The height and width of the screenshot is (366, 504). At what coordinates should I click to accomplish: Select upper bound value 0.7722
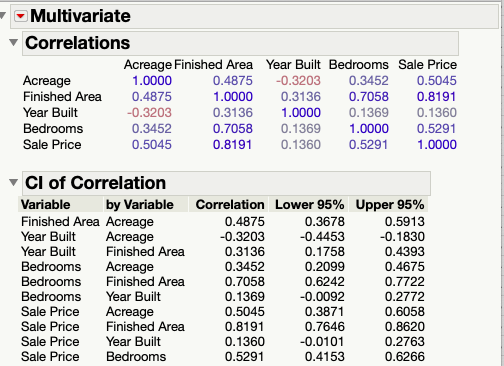tap(405, 282)
